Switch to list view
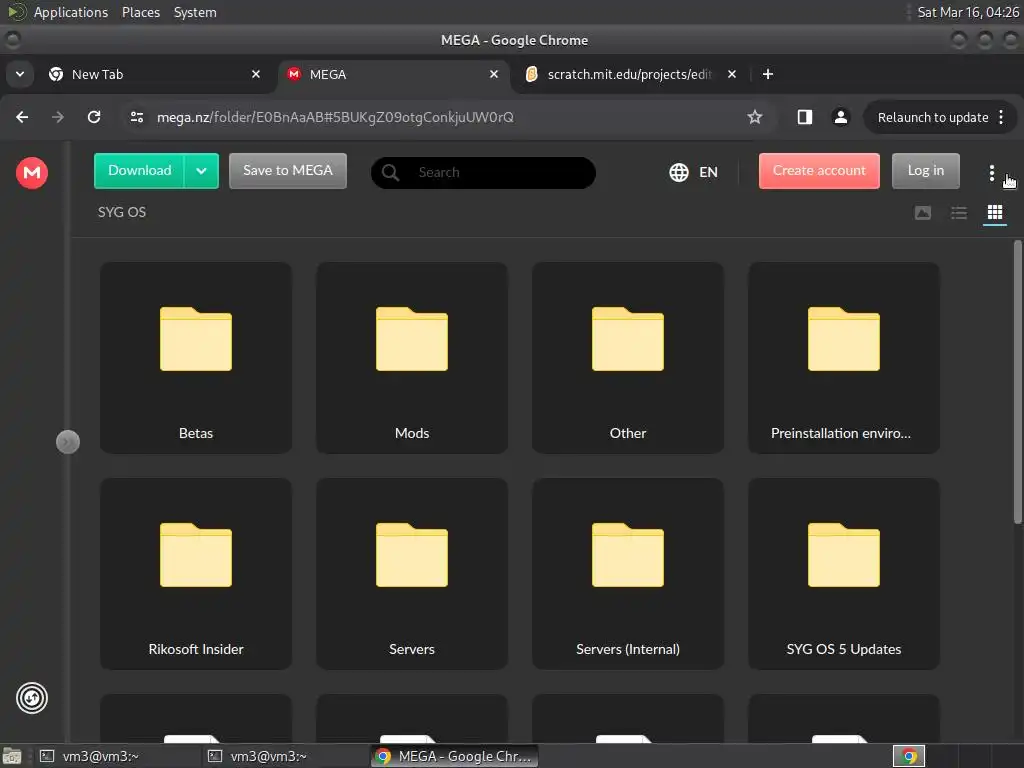This screenshot has width=1024, height=768. (x=959, y=213)
